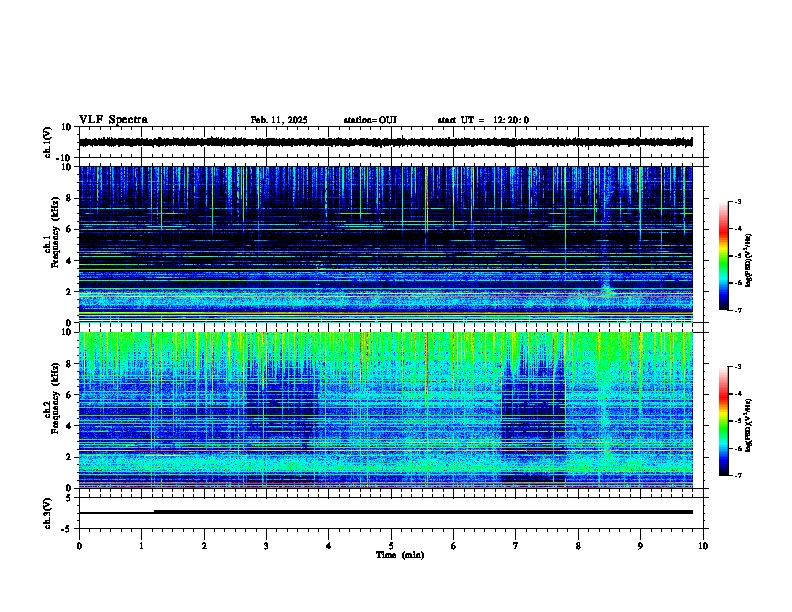Viewport: 792px width, 612px height.
Task: Click the time axis tick label "3"
Action: (266, 546)
